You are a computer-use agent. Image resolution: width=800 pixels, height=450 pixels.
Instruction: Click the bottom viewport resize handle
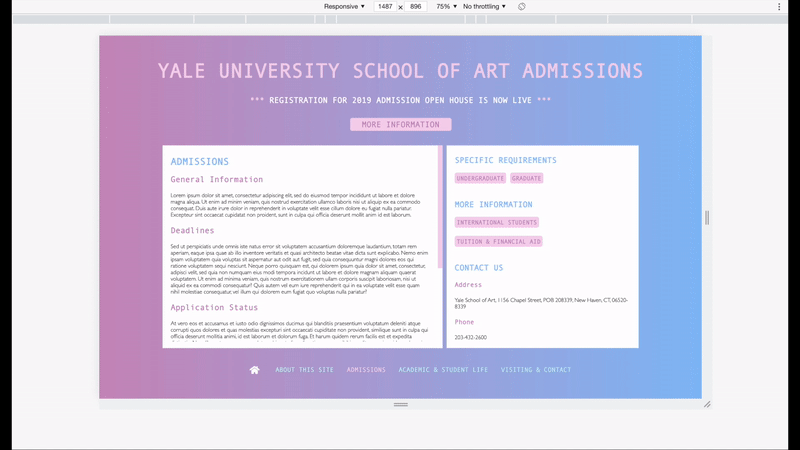tap(401, 405)
